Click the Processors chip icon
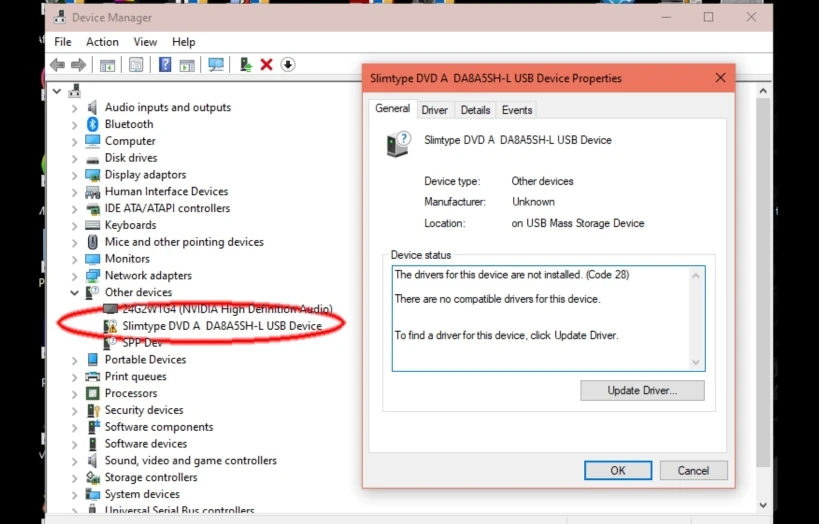Screen dimensions: 819x524 (92, 393)
